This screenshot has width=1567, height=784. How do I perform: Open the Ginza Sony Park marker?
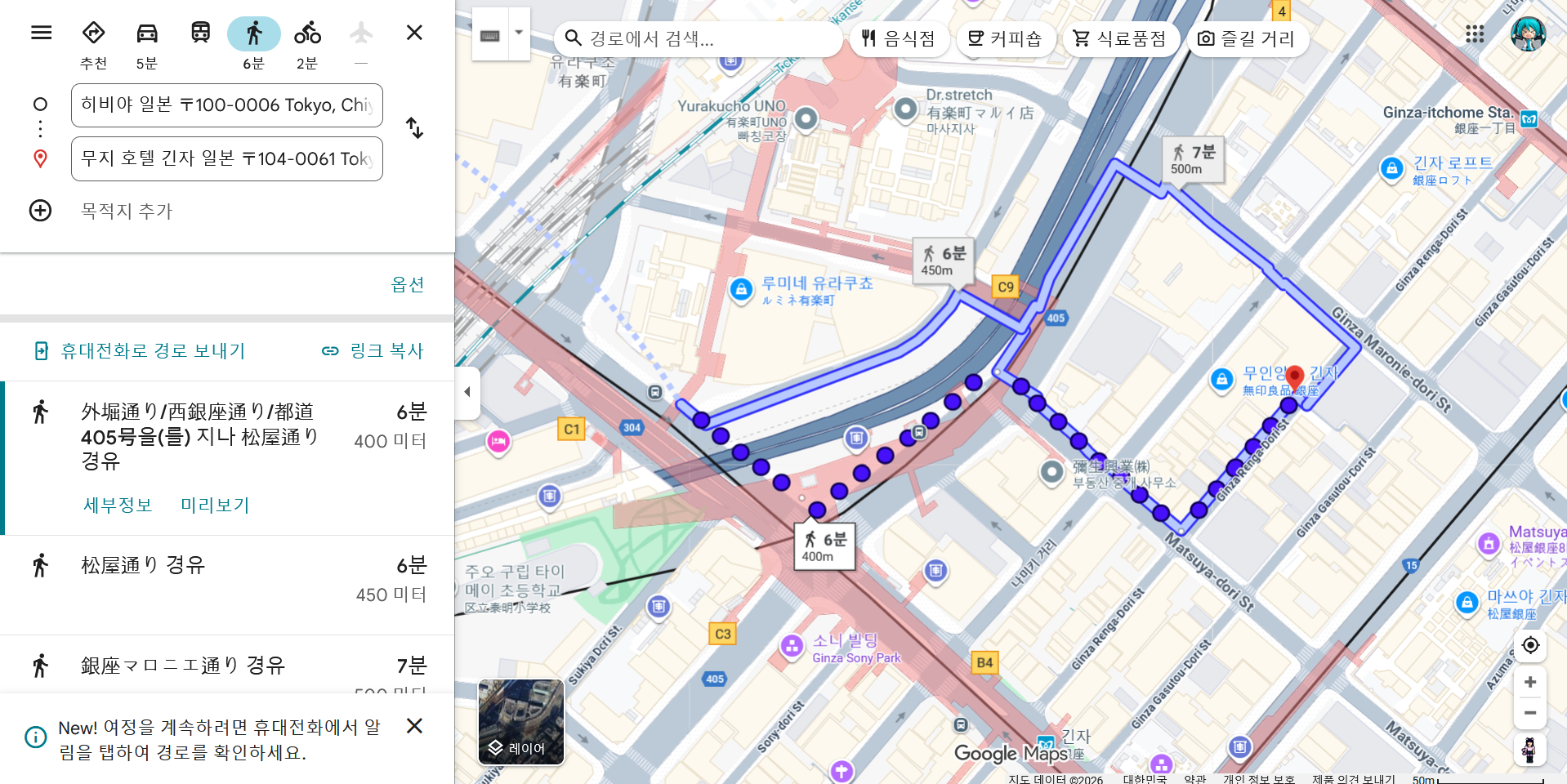791,646
